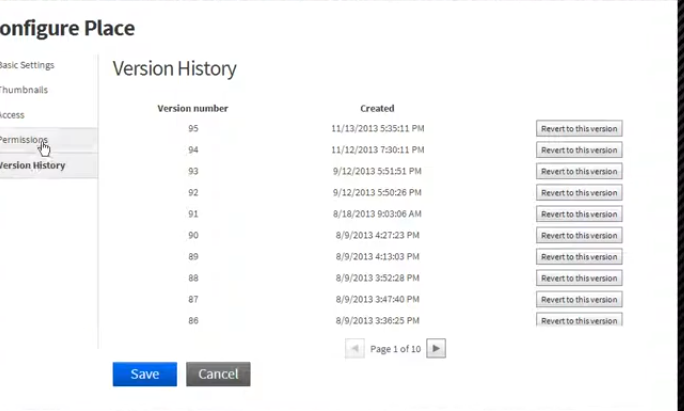Image resolution: width=684 pixels, height=411 pixels.
Task: Revert to version 93
Action: pyautogui.click(x=579, y=171)
